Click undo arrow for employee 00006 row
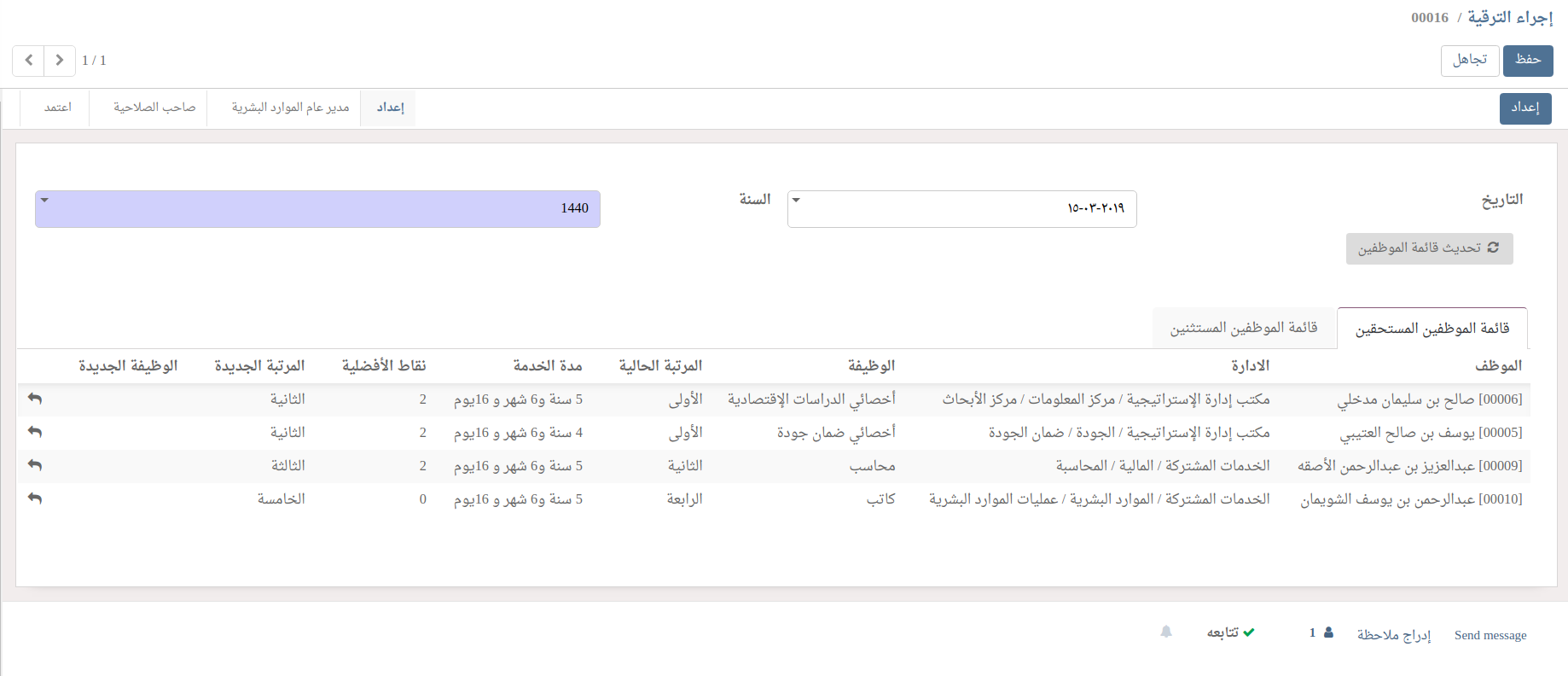The width and height of the screenshot is (1568, 676). (x=35, y=399)
